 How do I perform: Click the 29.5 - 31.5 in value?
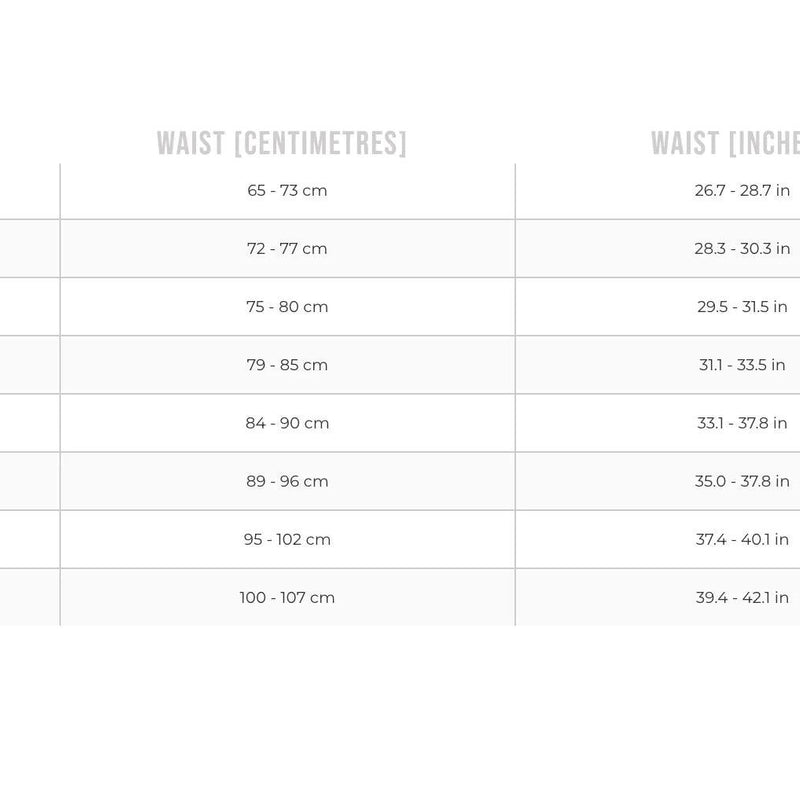pos(742,307)
